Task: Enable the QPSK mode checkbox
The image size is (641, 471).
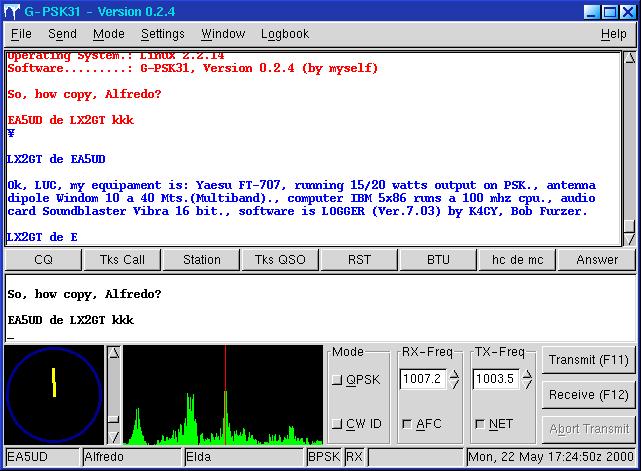Action: click(x=337, y=380)
